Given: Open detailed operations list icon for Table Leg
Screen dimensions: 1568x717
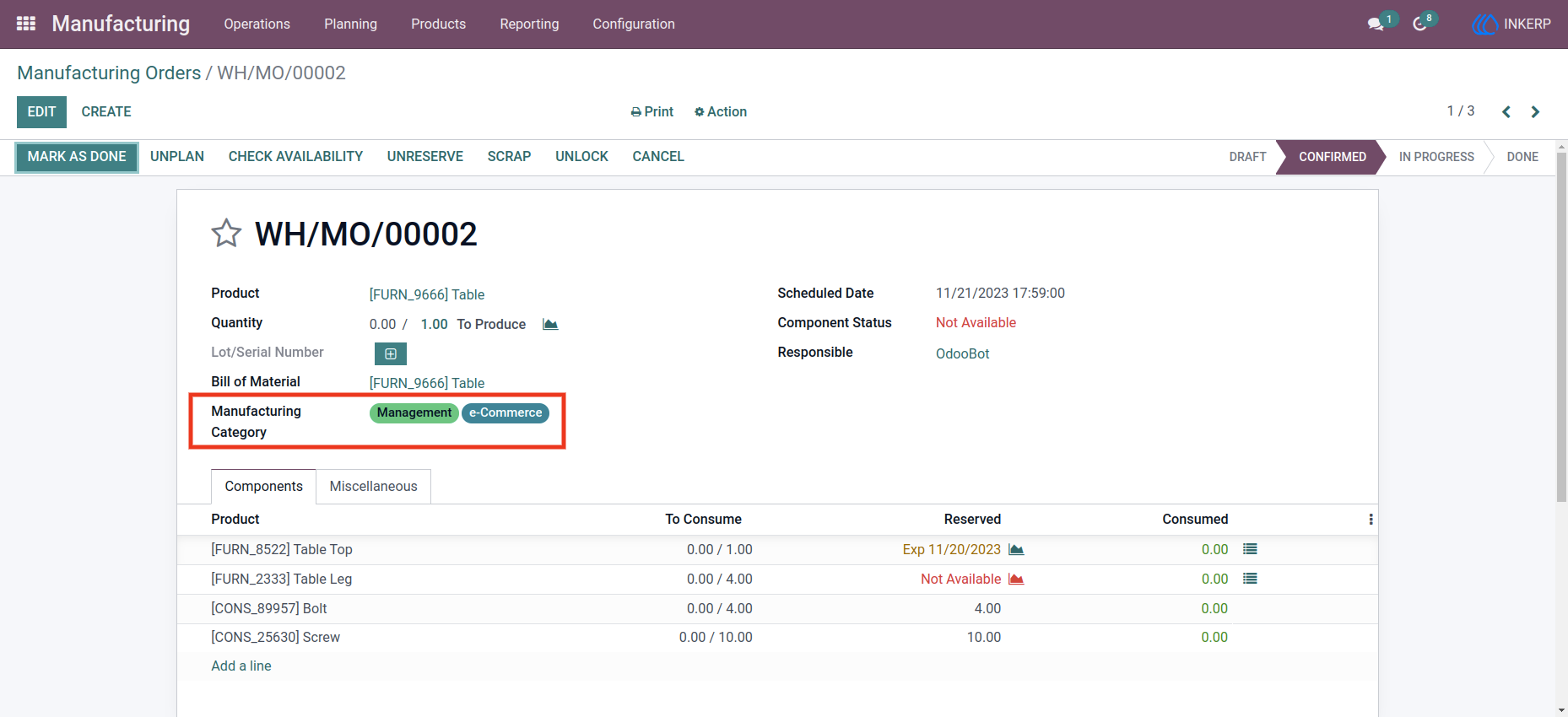Looking at the screenshot, I should [1250, 579].
